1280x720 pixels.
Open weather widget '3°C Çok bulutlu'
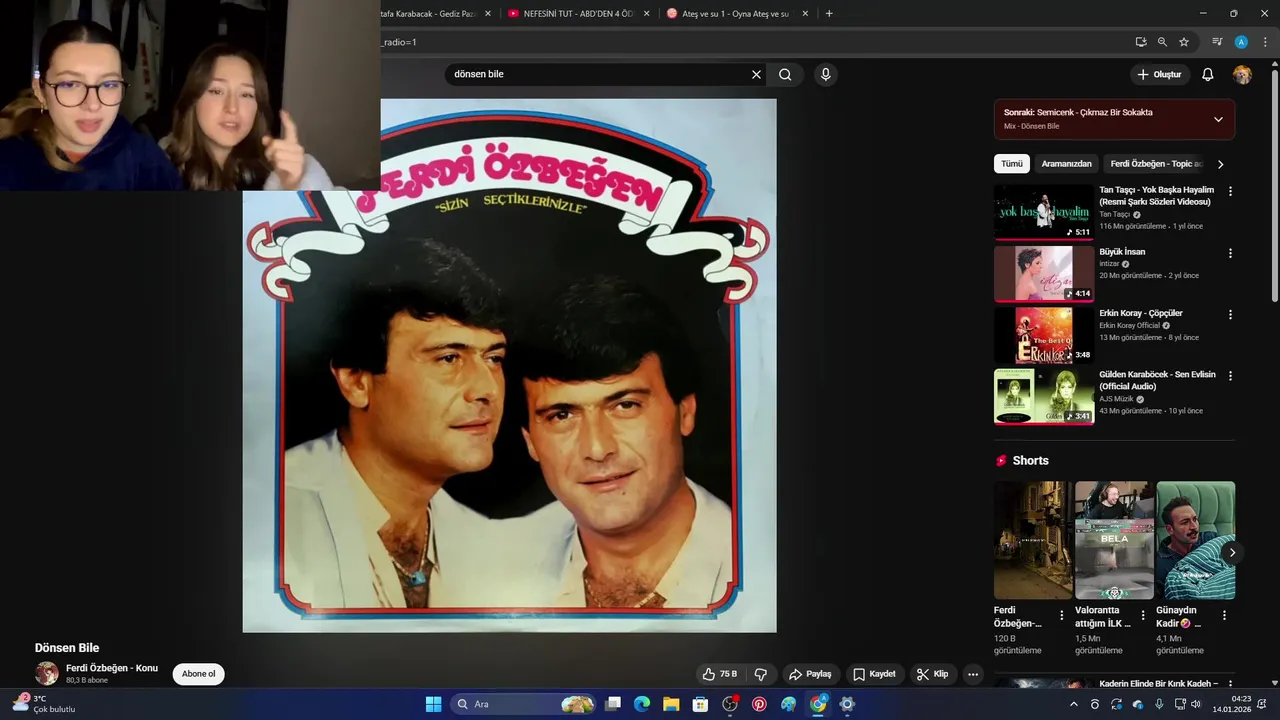[x=45, y=704]
